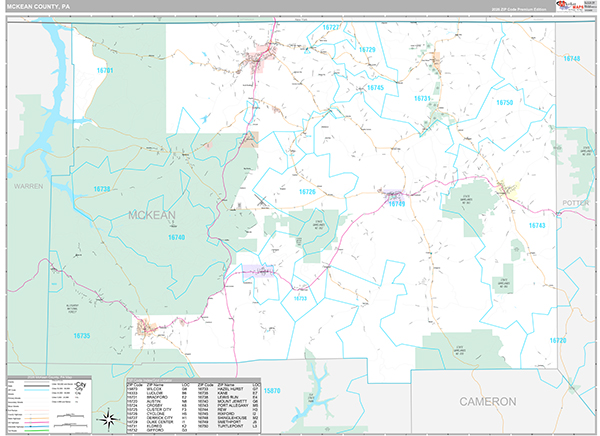Select the 16743 ZIP code label
The width and height of the screenshot is (600, 436).
pos(537,225)
